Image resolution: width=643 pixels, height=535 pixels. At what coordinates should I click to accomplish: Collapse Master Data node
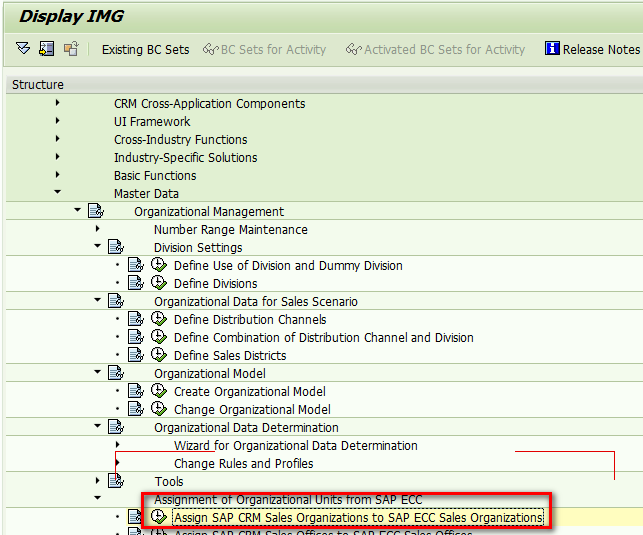(x=57, y=192)
